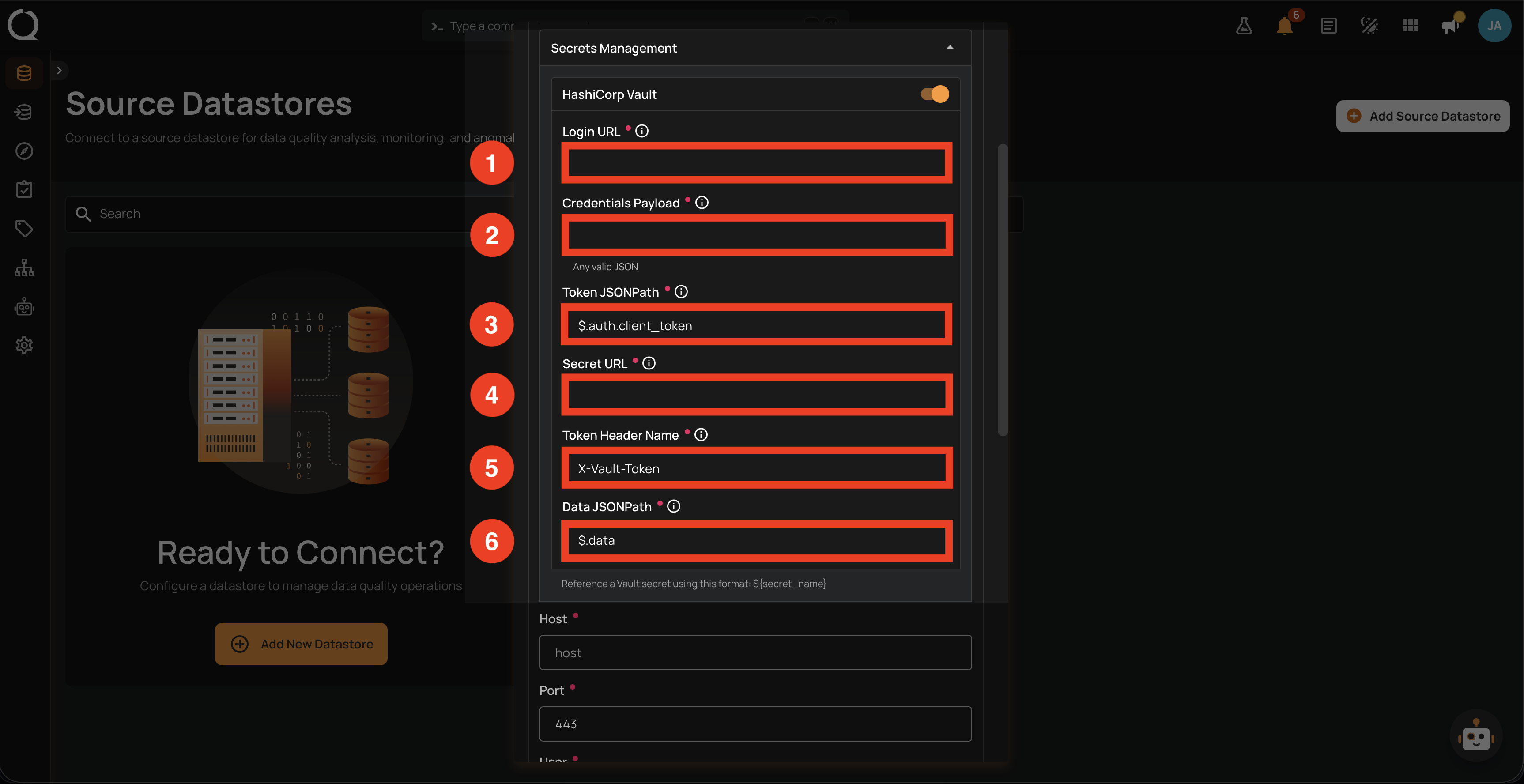Image resolution: width=1524 pixels, height=784 pixels.
Task: Click Add New Datastore button
Action: point(301,644)
